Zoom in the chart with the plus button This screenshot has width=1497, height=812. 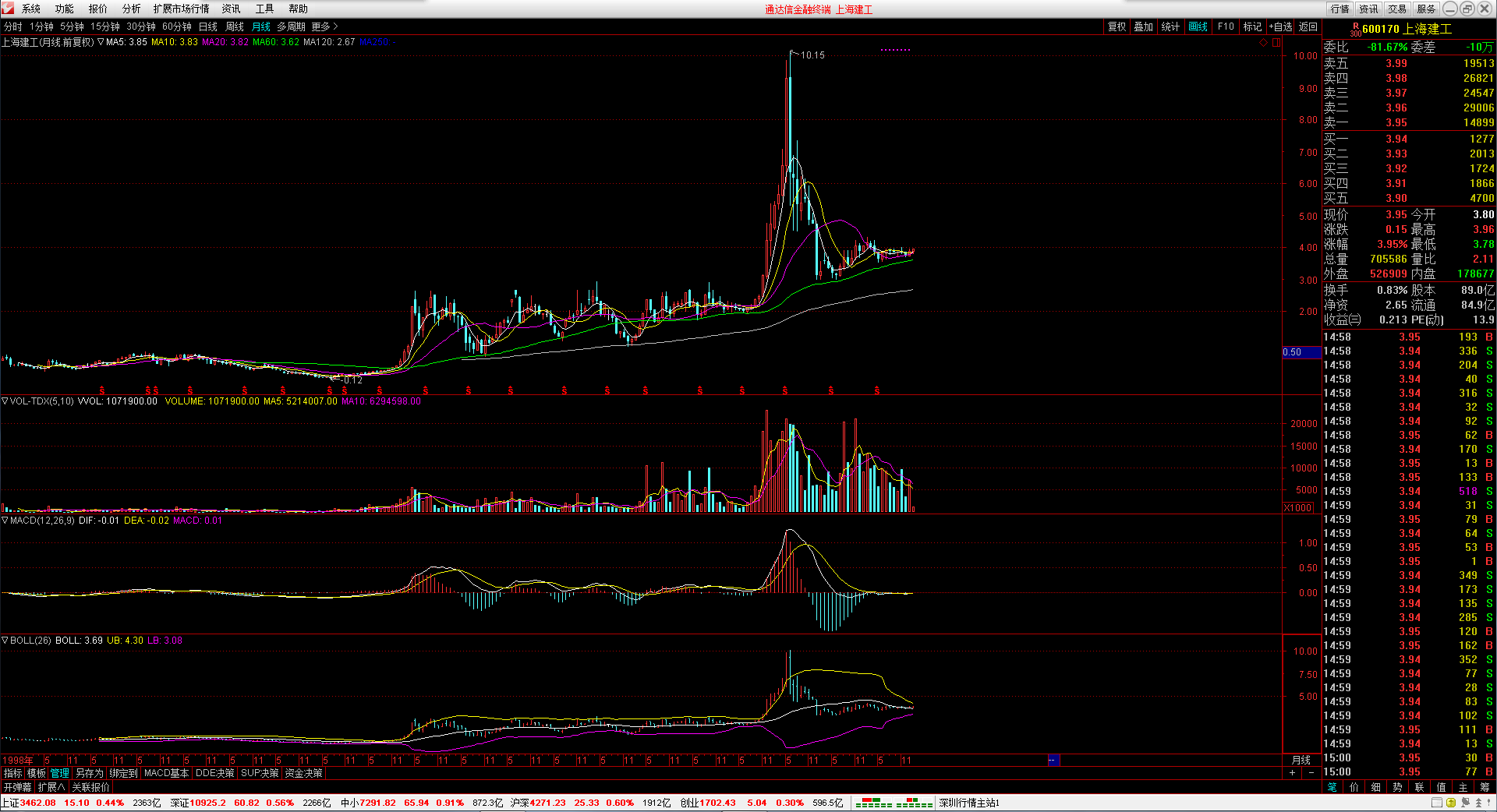(x=1292, y=773)
